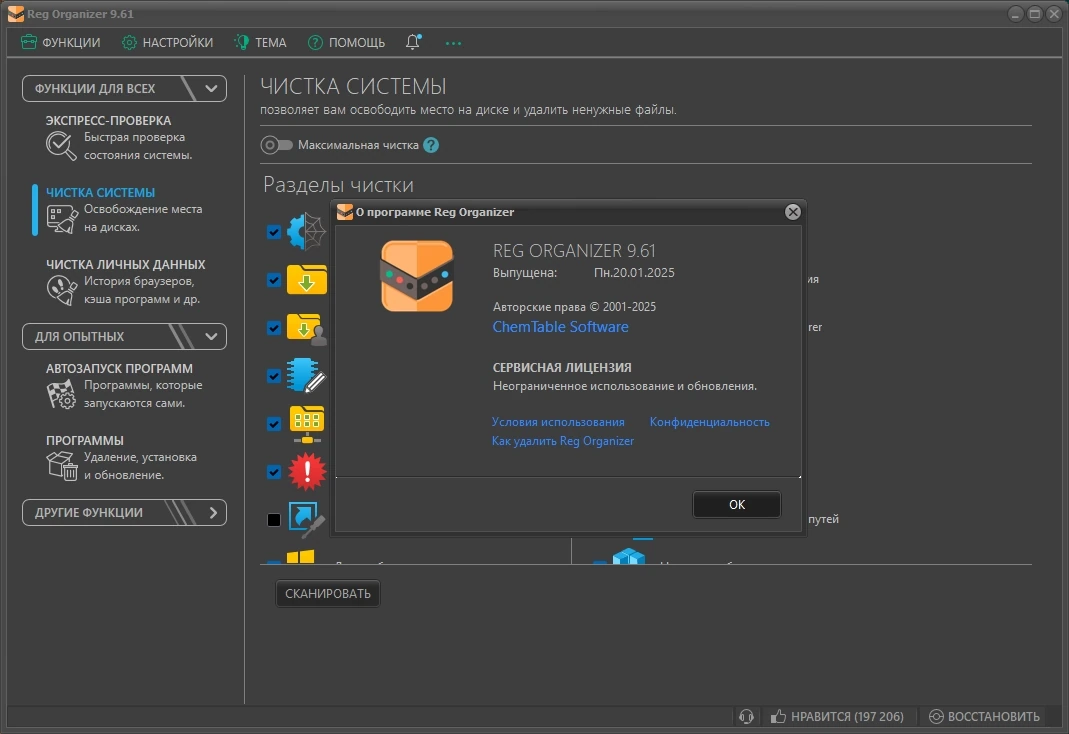Open the notifications bell icon
The width and height of the screenshot is (1069, 734).
pyautogui.click(x=413, y=42)
